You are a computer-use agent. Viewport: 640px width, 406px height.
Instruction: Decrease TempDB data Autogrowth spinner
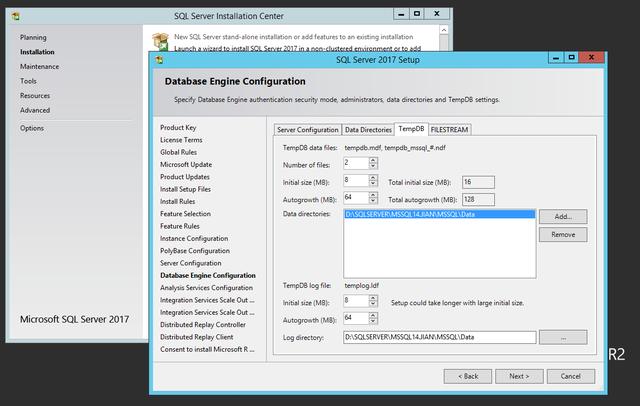point(373,201)
